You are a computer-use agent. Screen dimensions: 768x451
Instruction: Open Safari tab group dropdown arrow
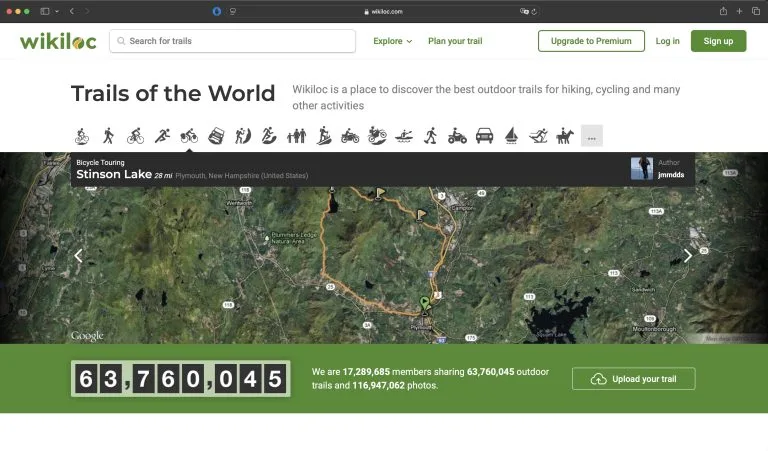tap(57, 11)
